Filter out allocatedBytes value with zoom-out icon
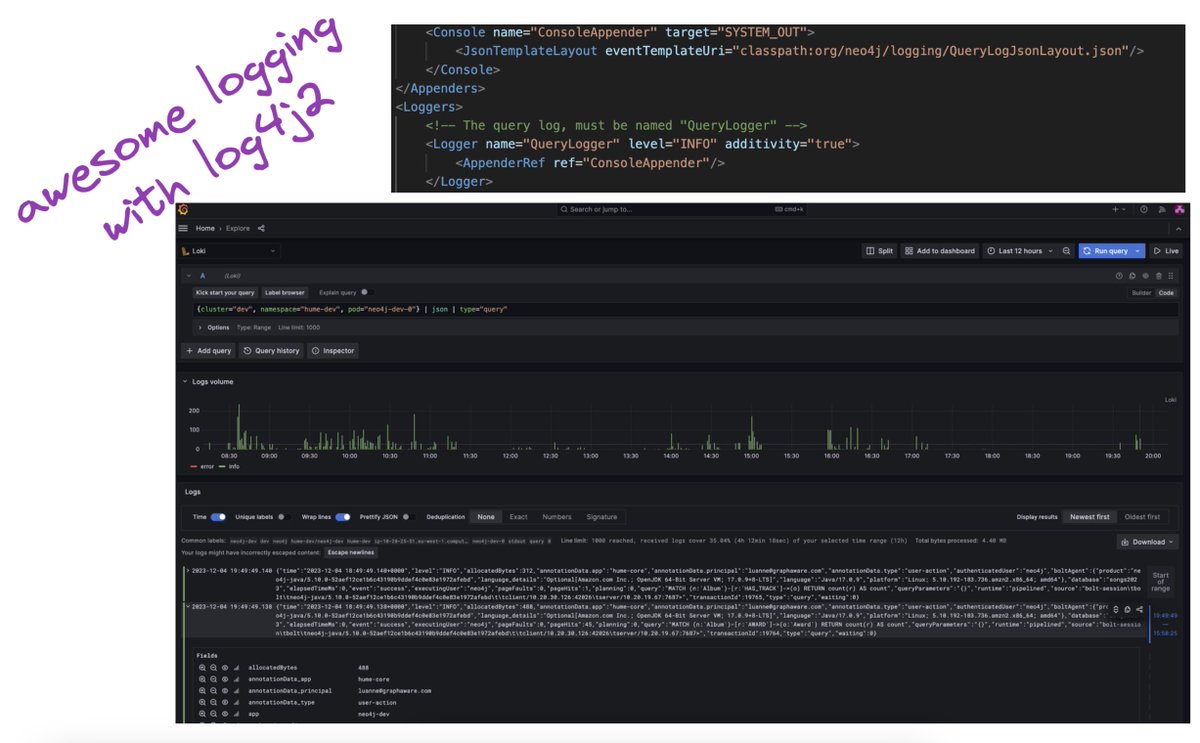The height and width of the screenshot is (743, 1200). (x=213, y=667)
